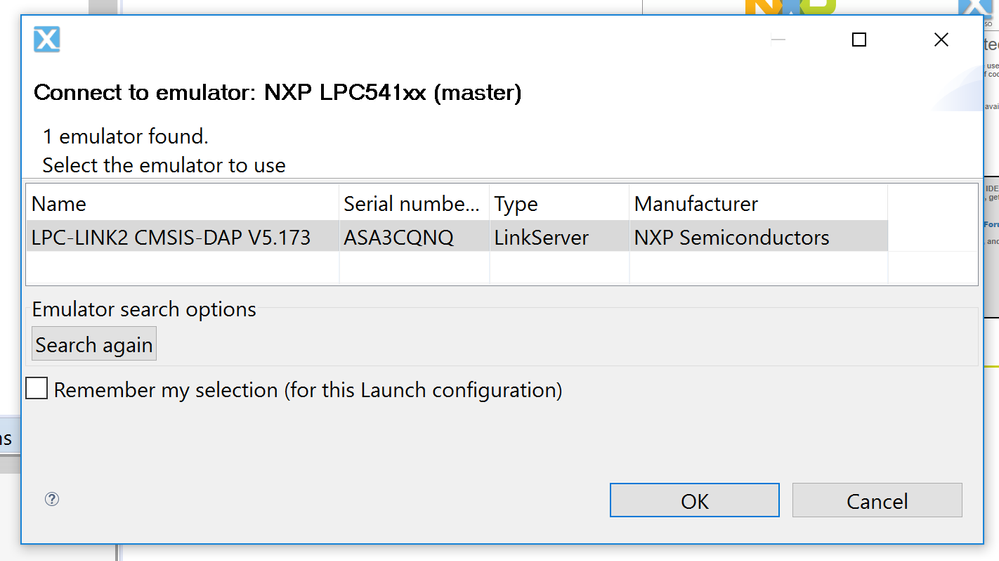Click the MCUXpresso X logo in title bar

[47, 40]
